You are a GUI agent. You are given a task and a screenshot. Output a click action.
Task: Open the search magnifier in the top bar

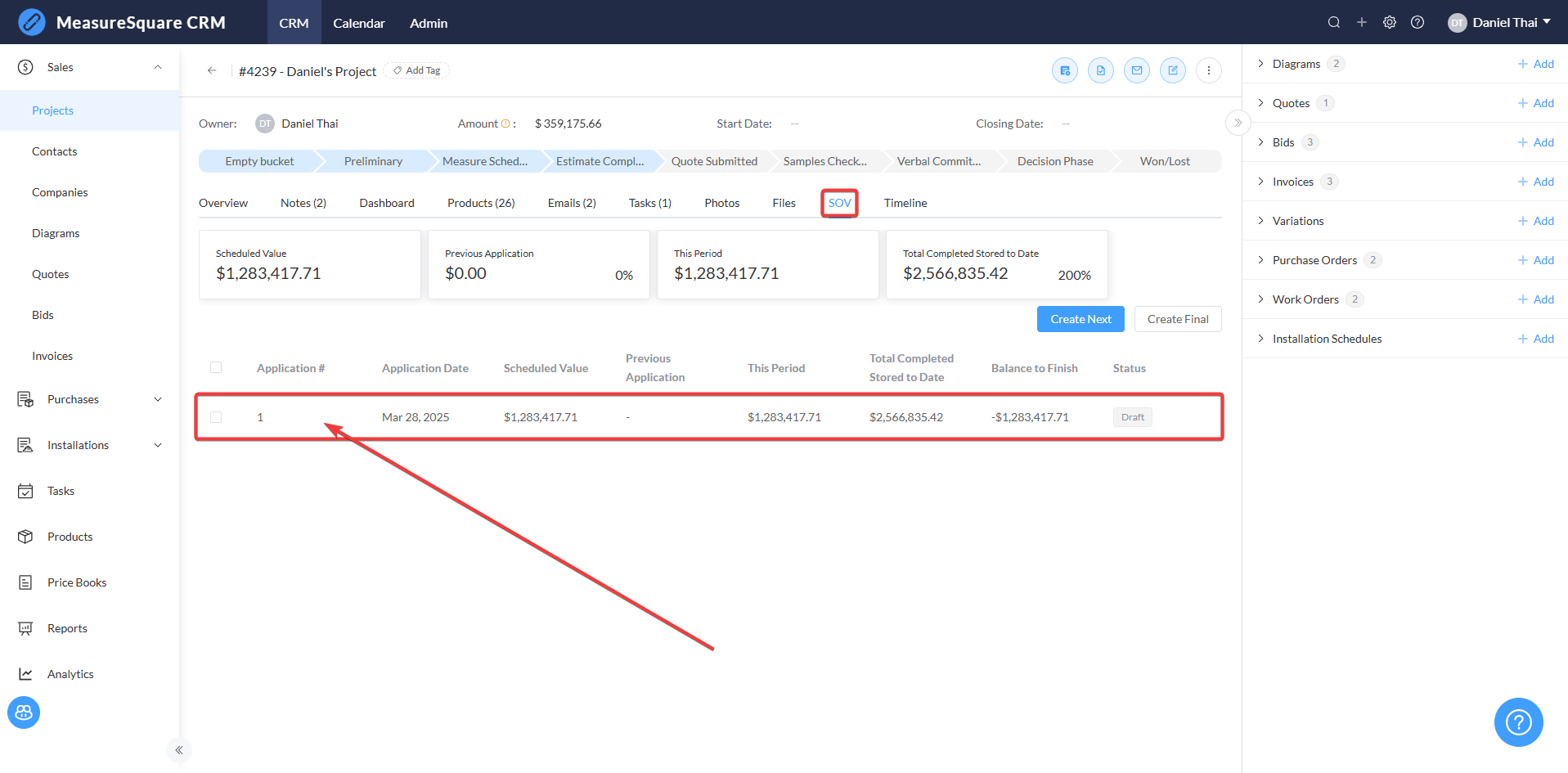point(1334,22)
